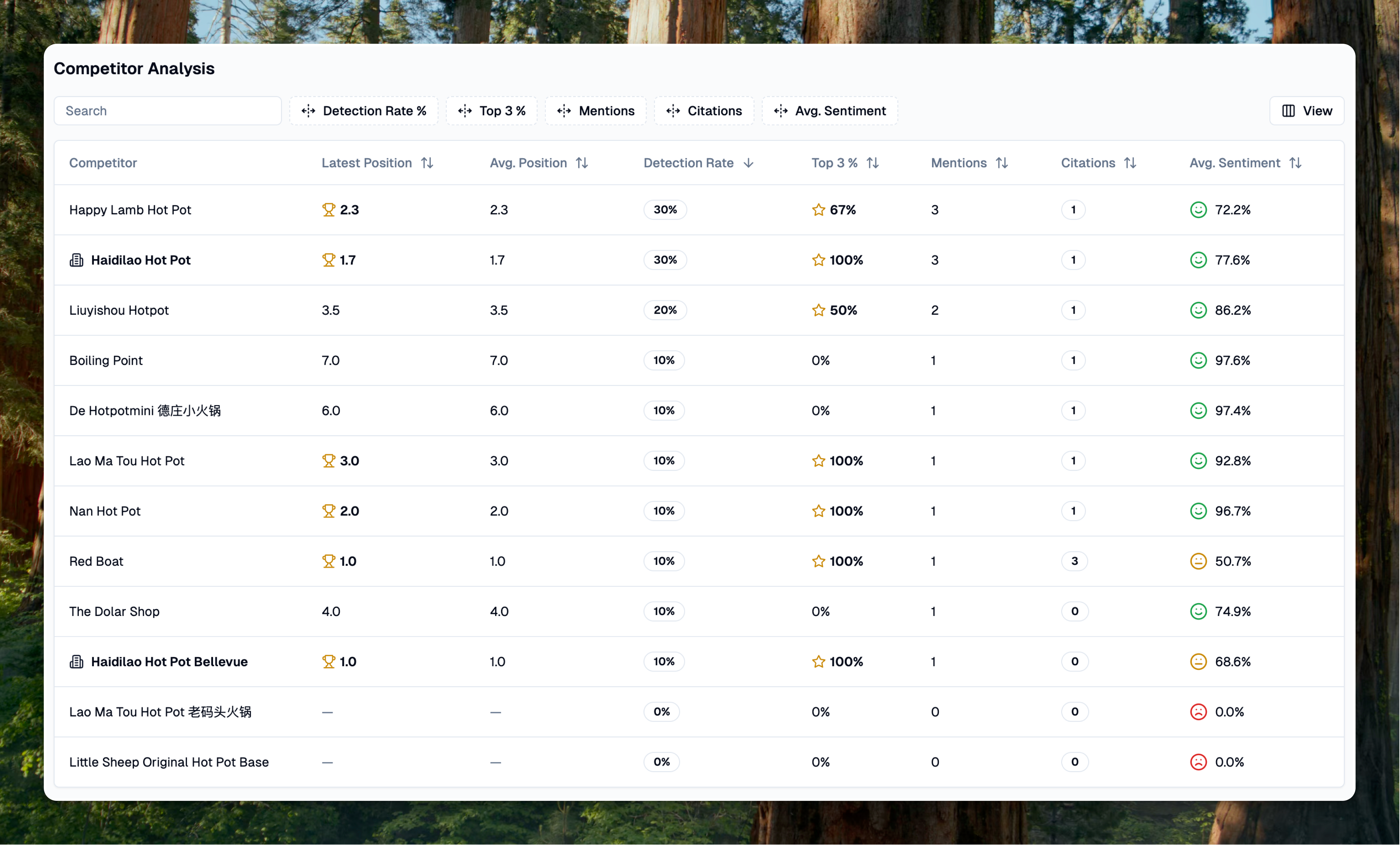Image resolution: width=1400 pixels, height=845 pixels.
Task: Click green smiley next to 86.2% sentiment
Action: 1198,310
